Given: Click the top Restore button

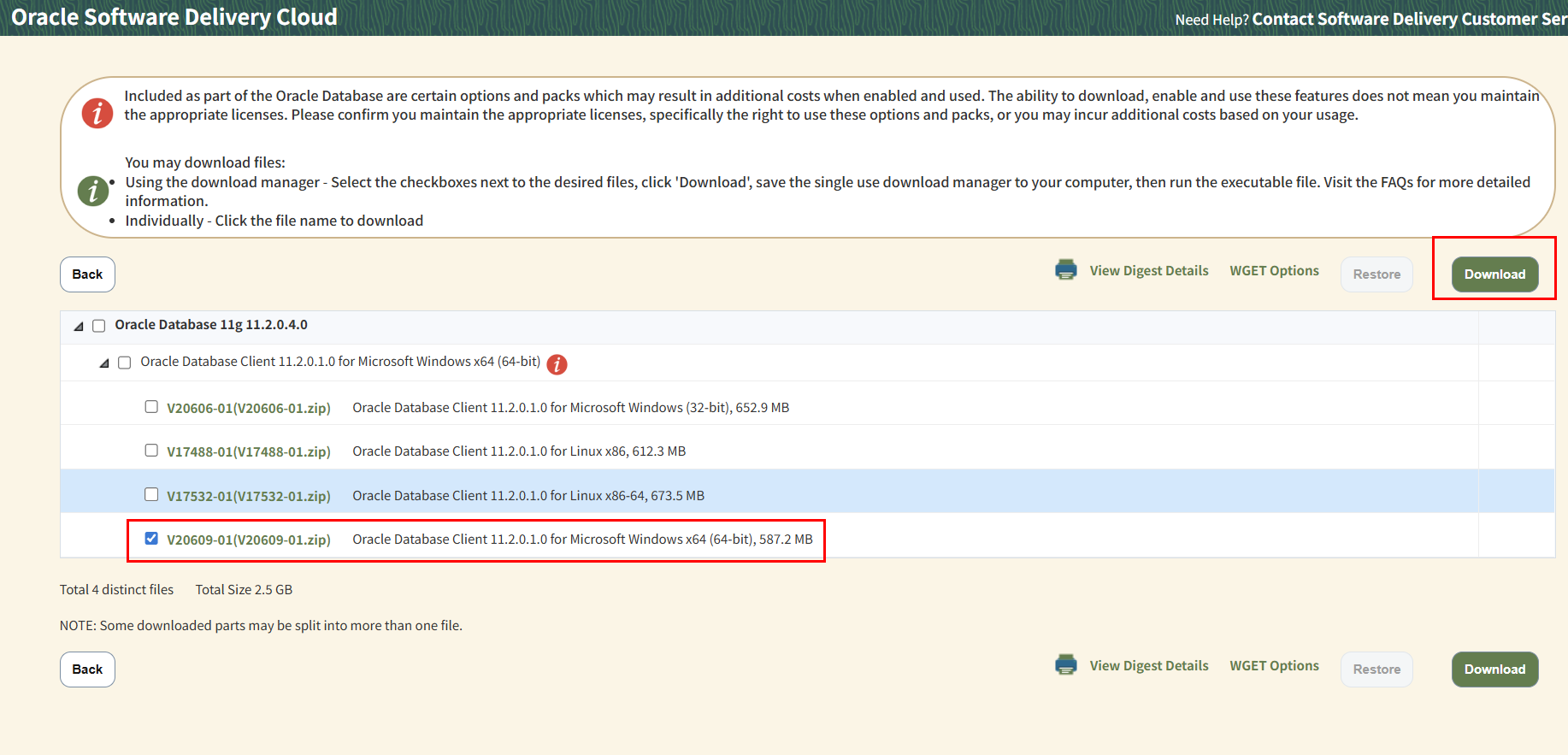Looking at the screenshot, I should coord(1376,274).
